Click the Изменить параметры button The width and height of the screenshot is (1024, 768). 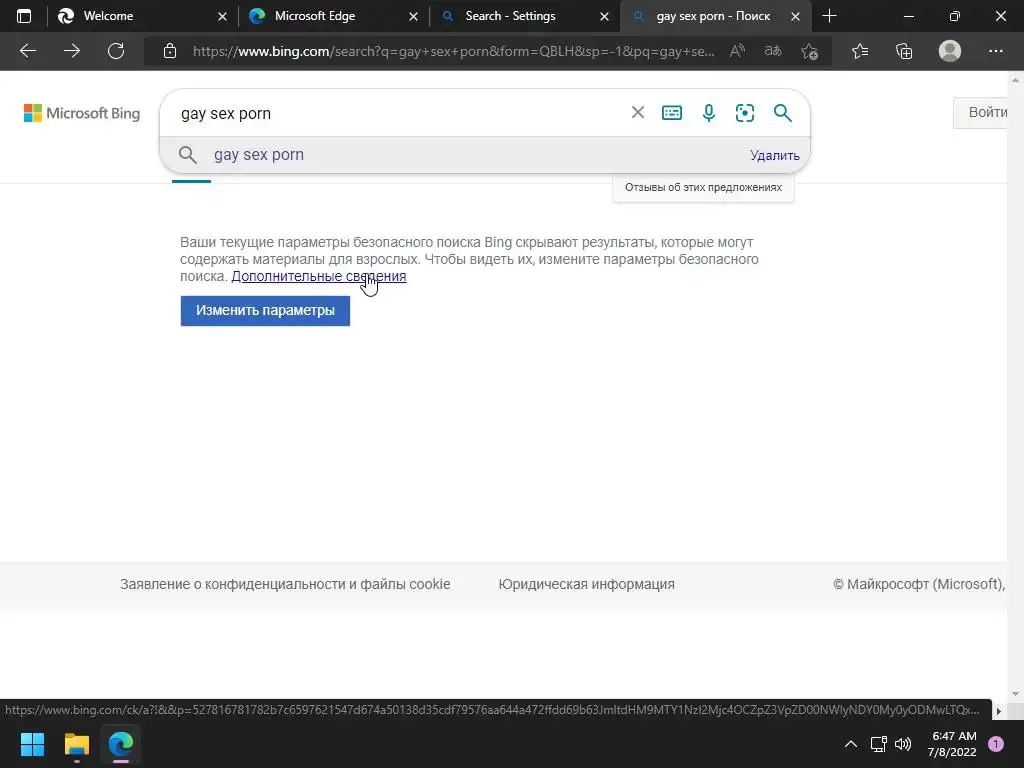coord(265,311)
